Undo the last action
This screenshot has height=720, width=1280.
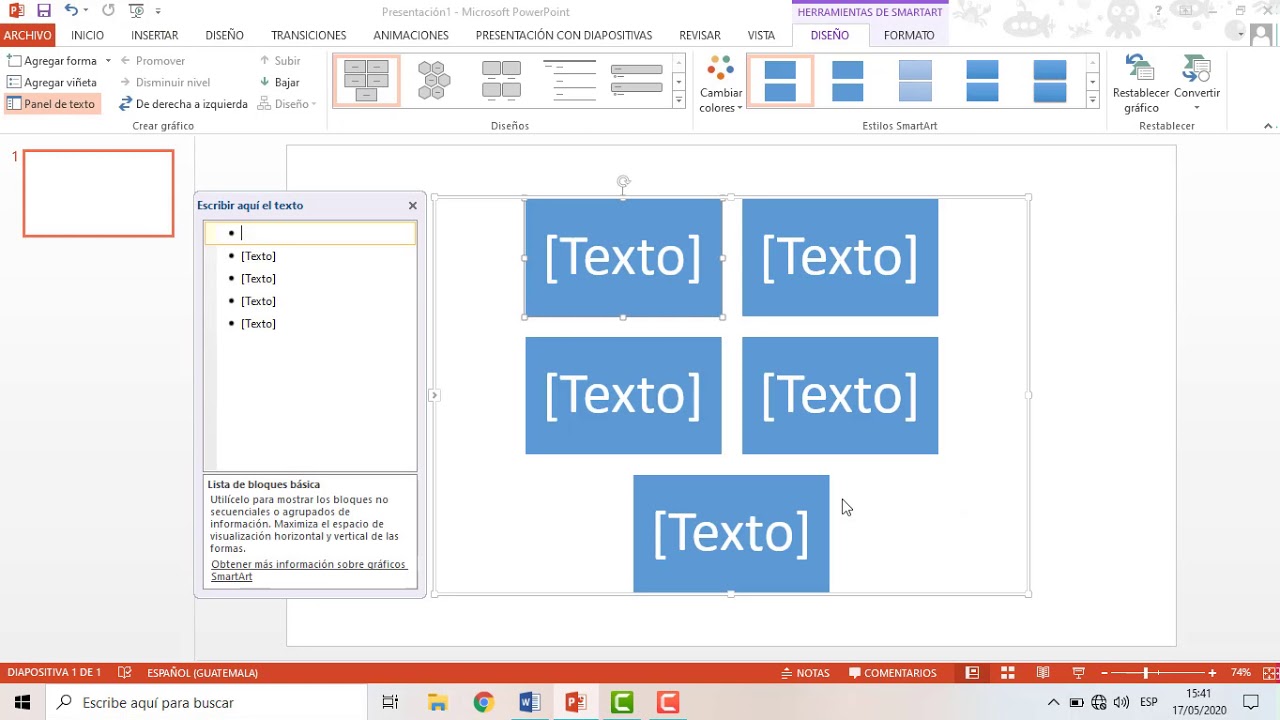pyautogui.click(x=71, y=11)
